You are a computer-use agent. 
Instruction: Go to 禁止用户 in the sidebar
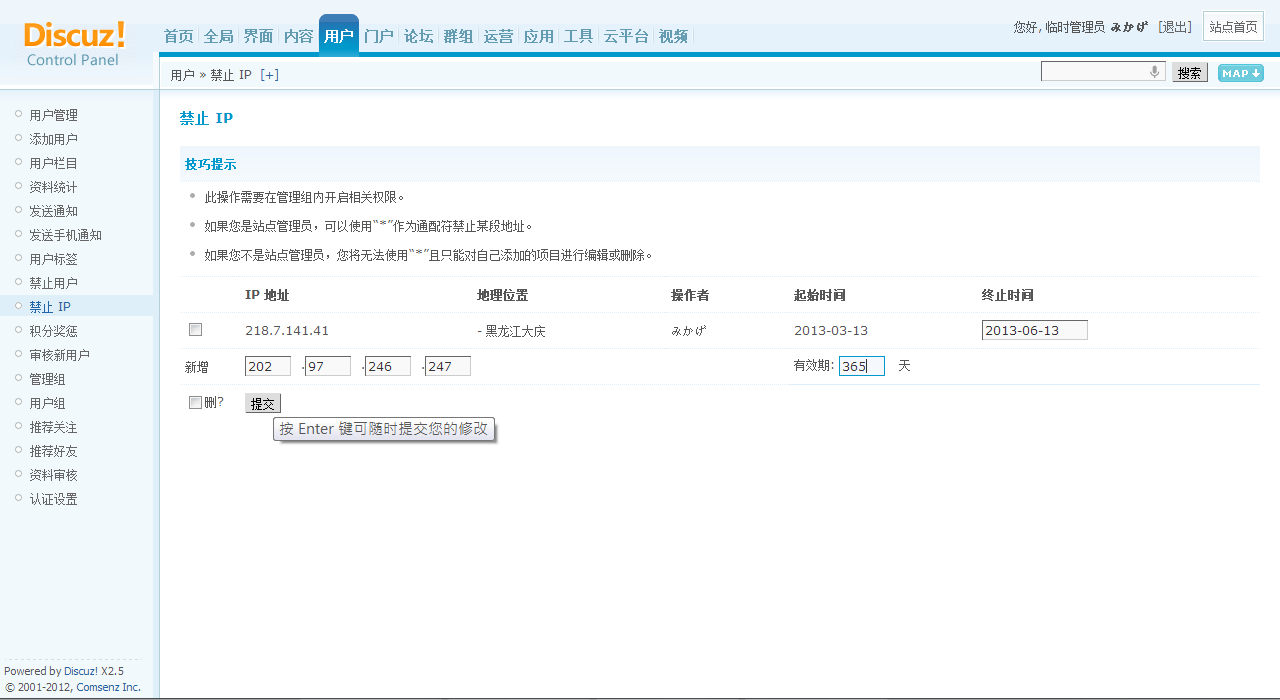[53, 283]
